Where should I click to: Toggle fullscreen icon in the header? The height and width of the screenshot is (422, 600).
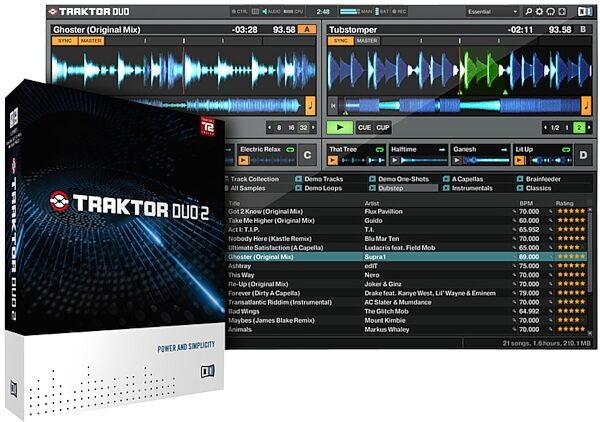[562, 11]
